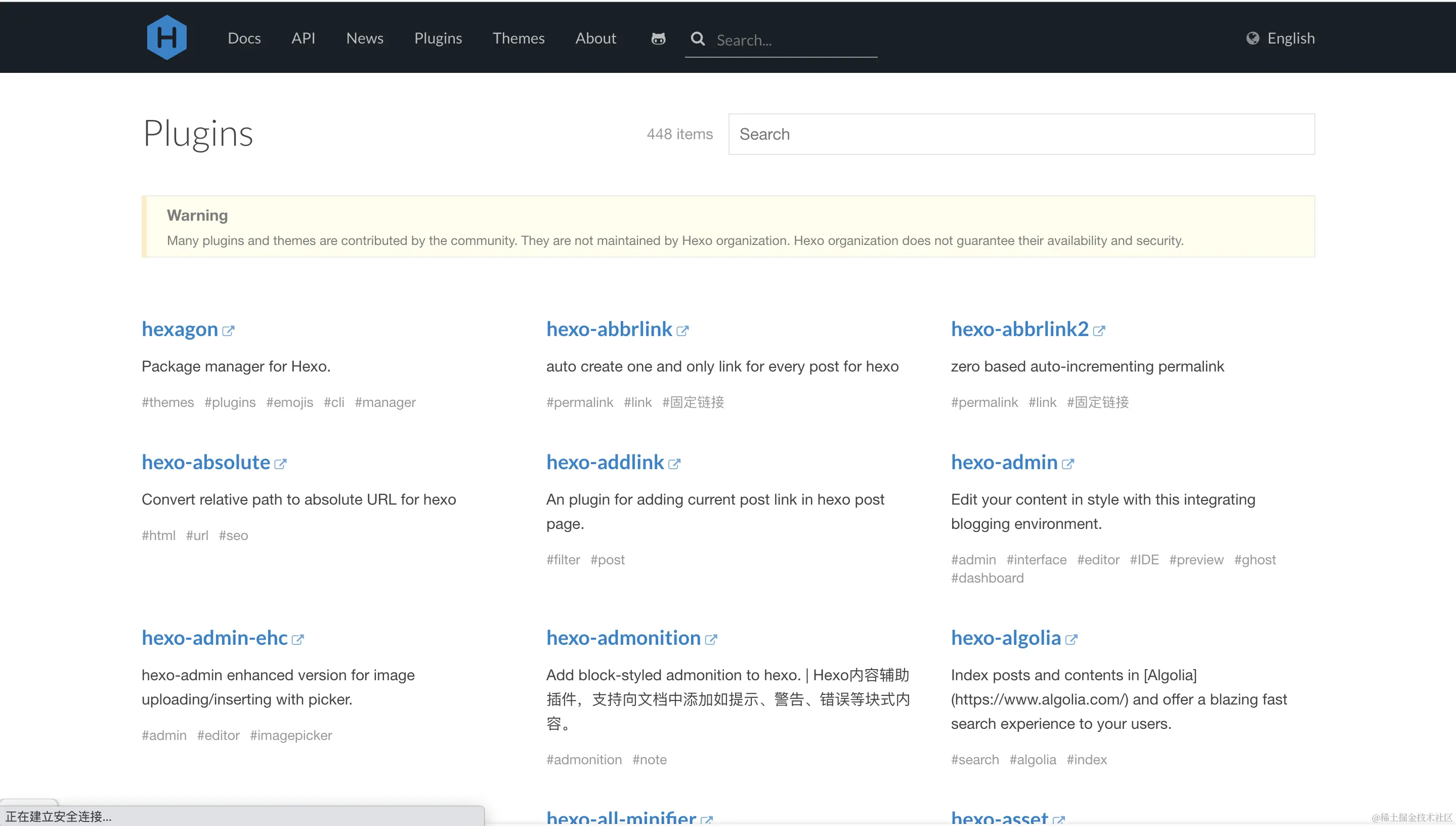Filter by the #manager tag
Image resolution: width=1456 pixels, height=826 pixels.
(x=386, y=402)
